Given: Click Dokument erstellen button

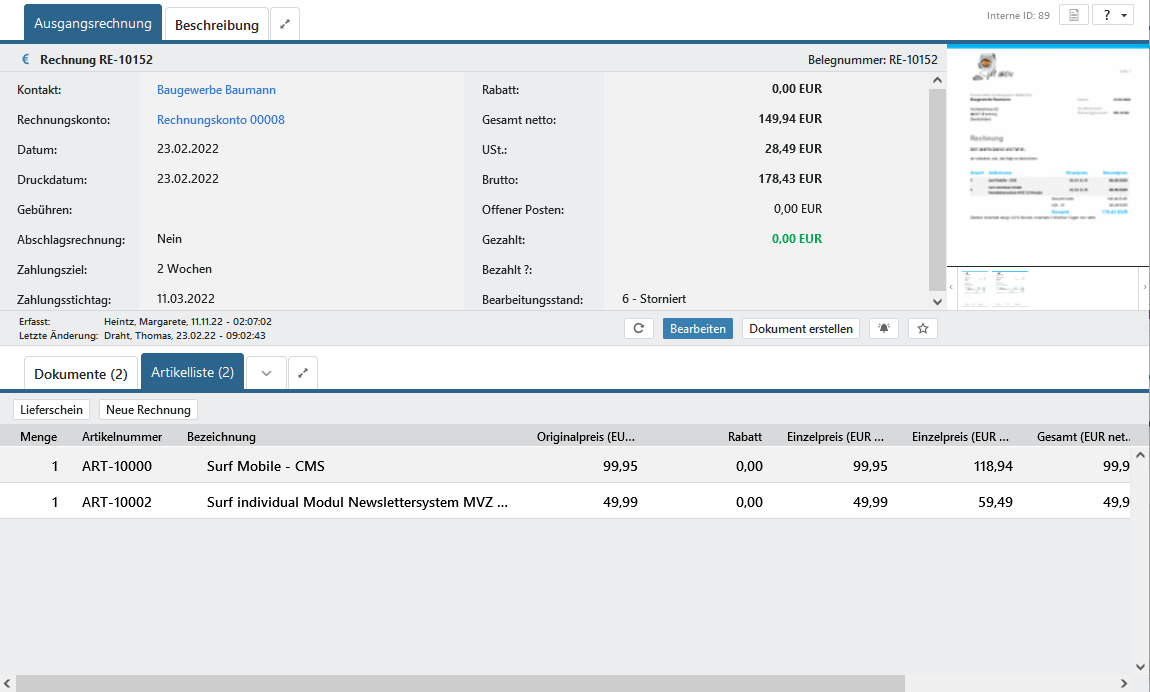Looking at the screenshot, I should click(x=801, y=329).
